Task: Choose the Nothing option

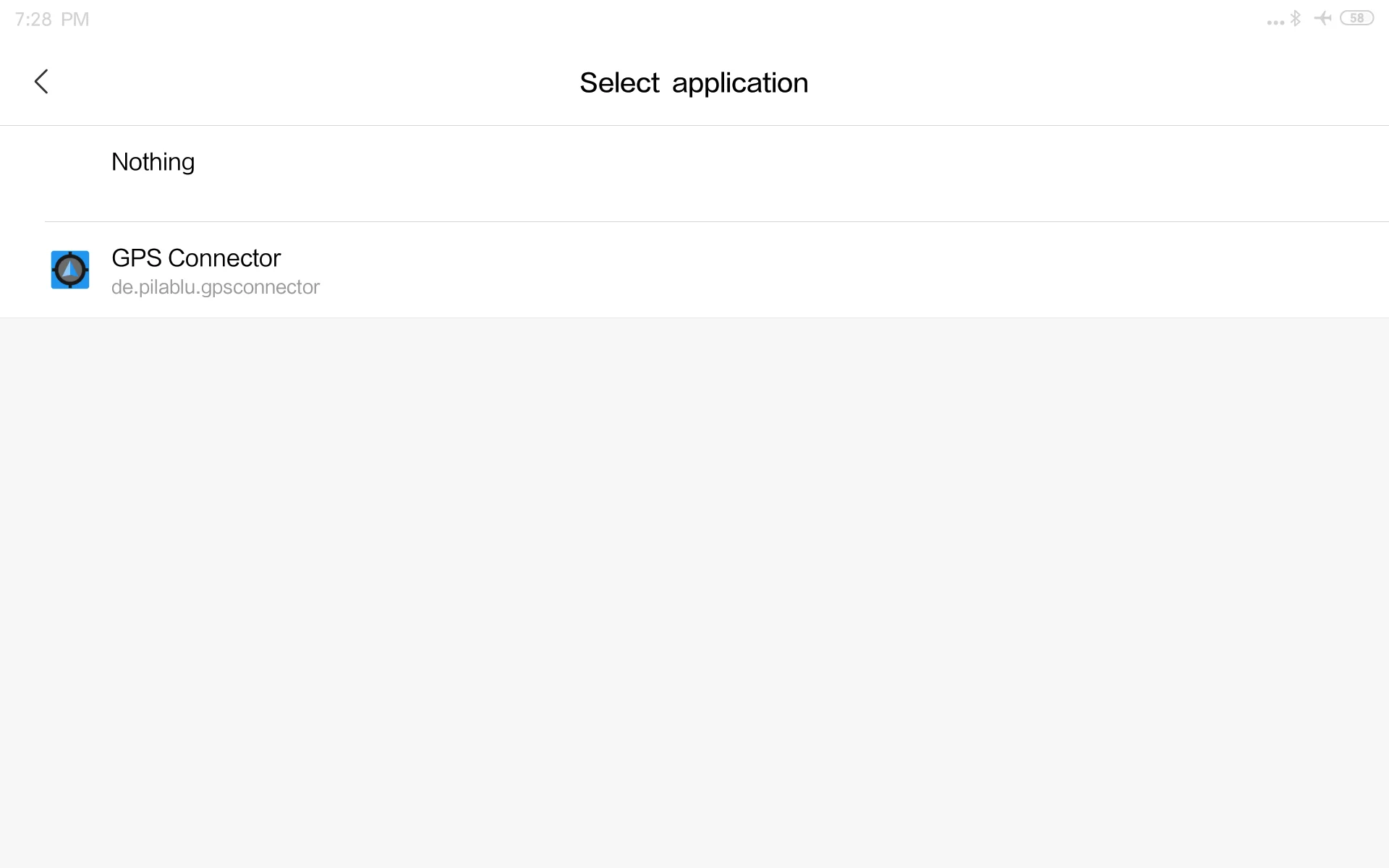Action: click(x=694, y=174)
